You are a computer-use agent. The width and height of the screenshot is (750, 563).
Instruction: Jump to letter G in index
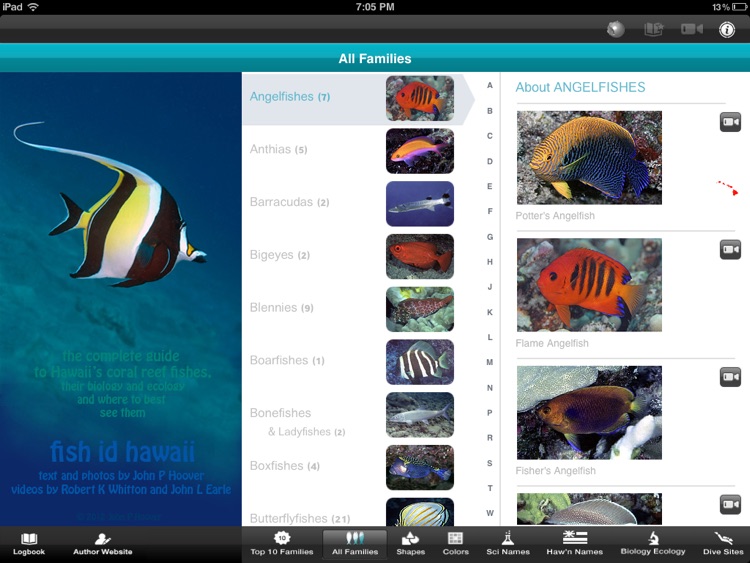coord(490,237)
